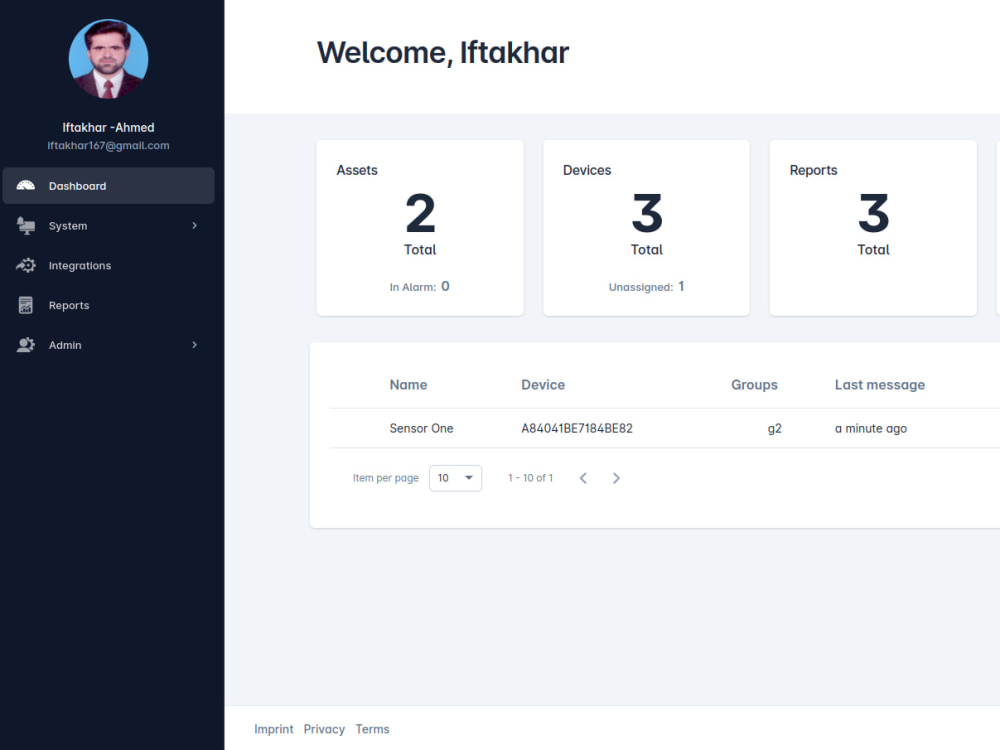Screen dimensions: 1000x750
Task: Click the Devices total card
Action: coord(646,228)
